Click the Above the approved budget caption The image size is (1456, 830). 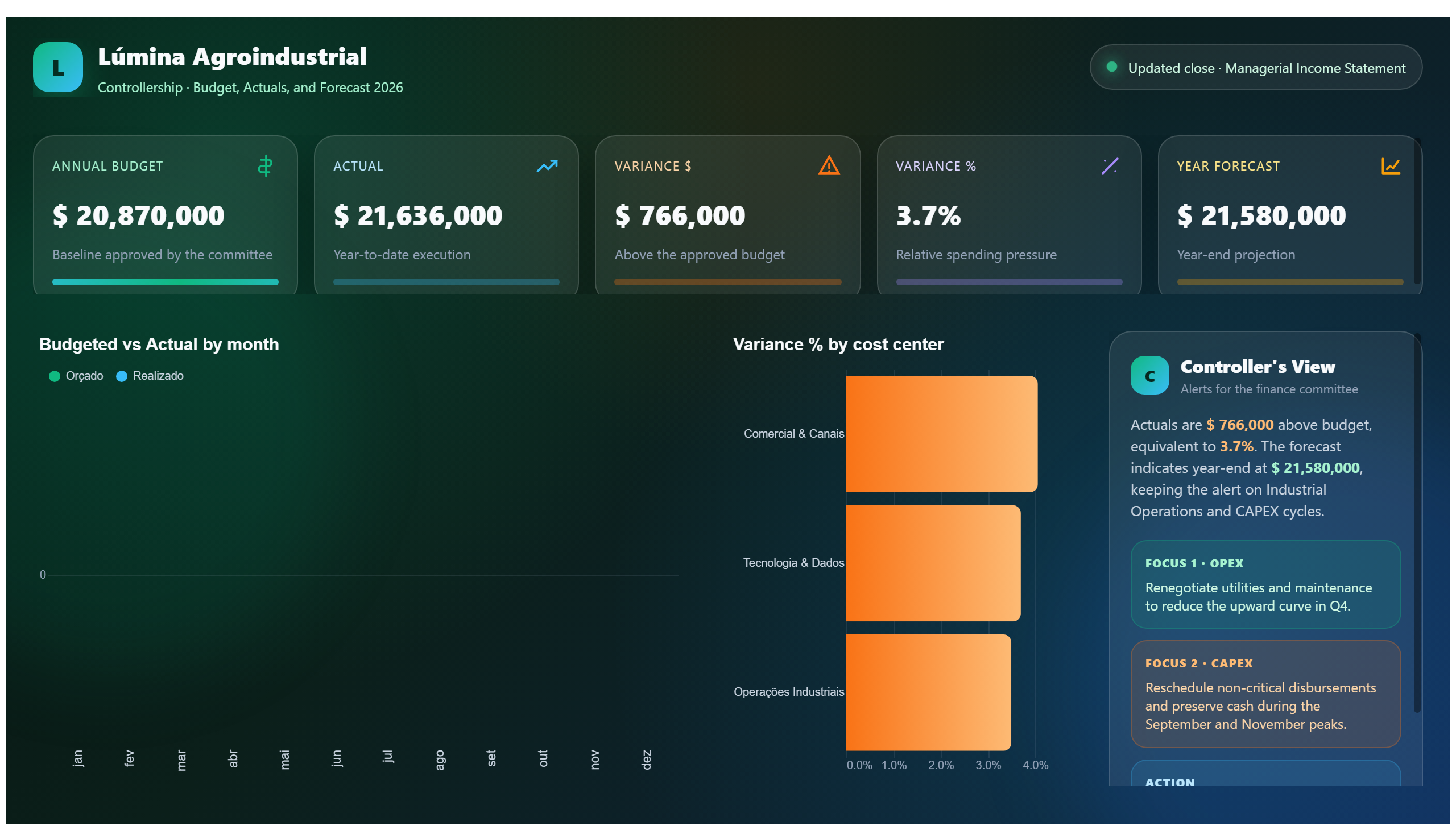(x=699, y=255)
